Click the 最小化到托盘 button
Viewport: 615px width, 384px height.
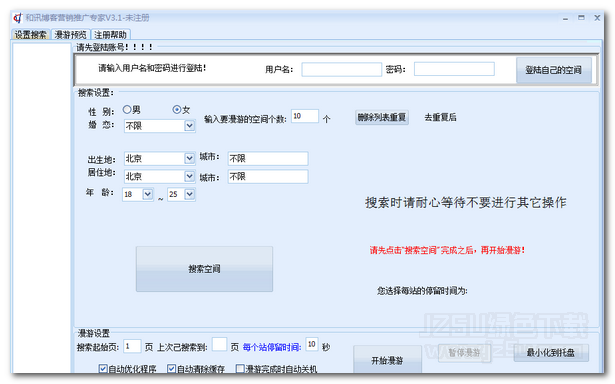(x=551, y=353)
